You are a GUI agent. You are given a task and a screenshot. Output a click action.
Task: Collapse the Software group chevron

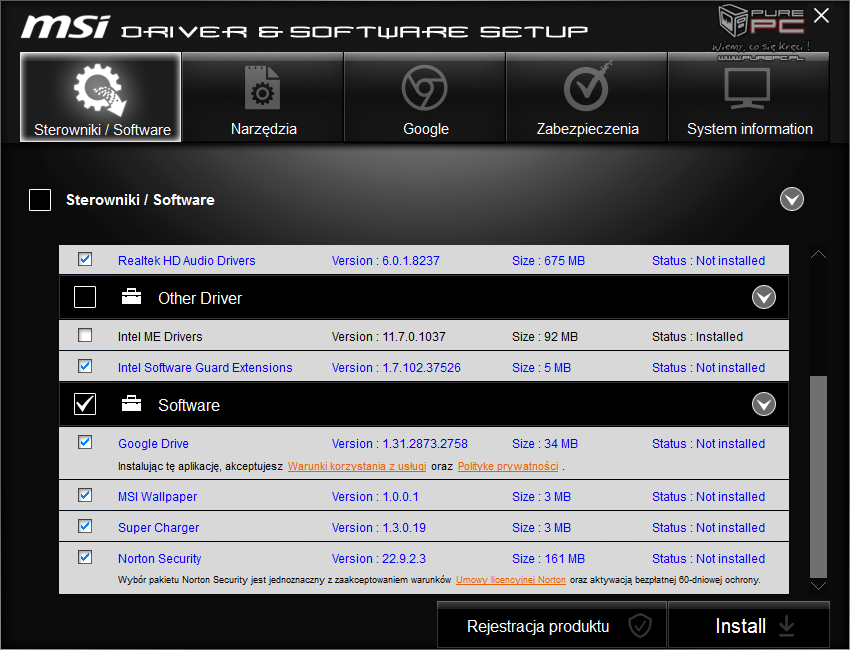[764, 404]
